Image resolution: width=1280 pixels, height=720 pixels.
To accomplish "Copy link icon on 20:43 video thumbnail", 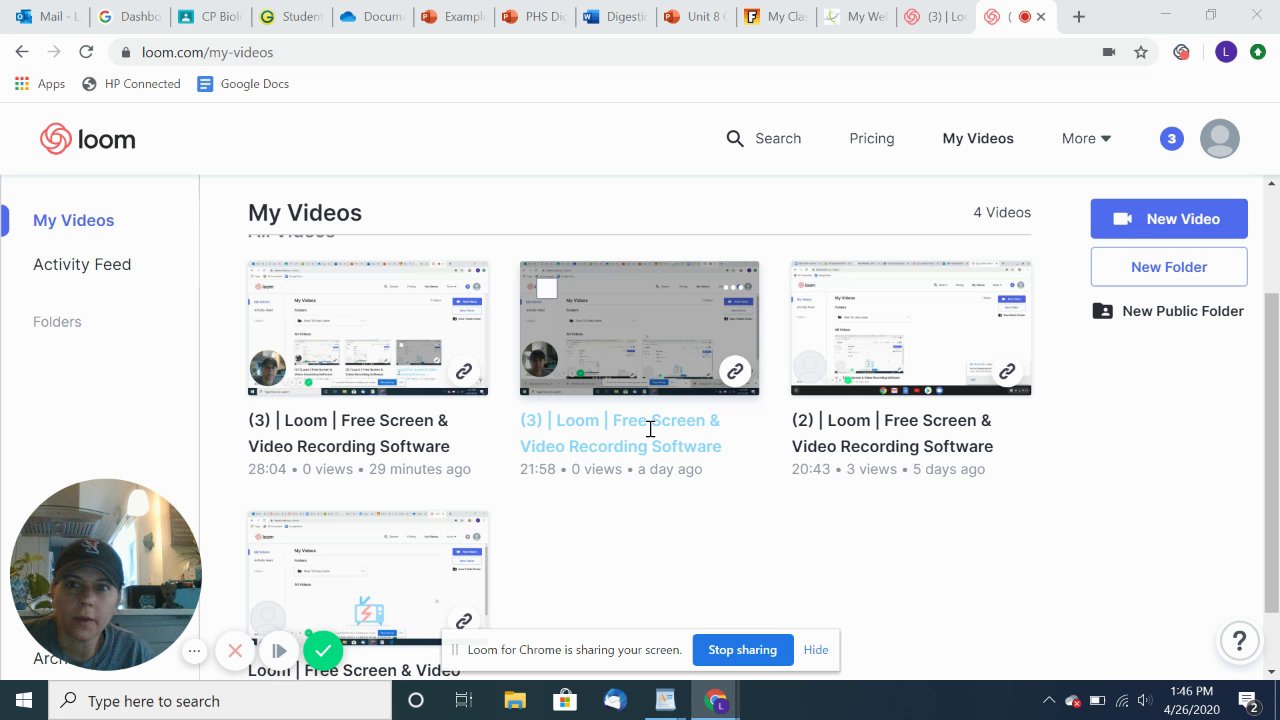I will coord(1007,371).
